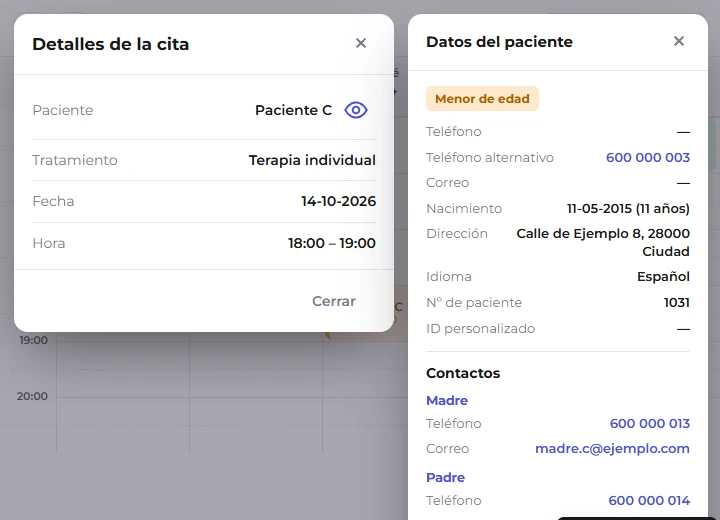The height and width of the screenshot is (520, 720).
Task: Close the Detalles de la cita dialog
Action: click(x=361, y=43)
